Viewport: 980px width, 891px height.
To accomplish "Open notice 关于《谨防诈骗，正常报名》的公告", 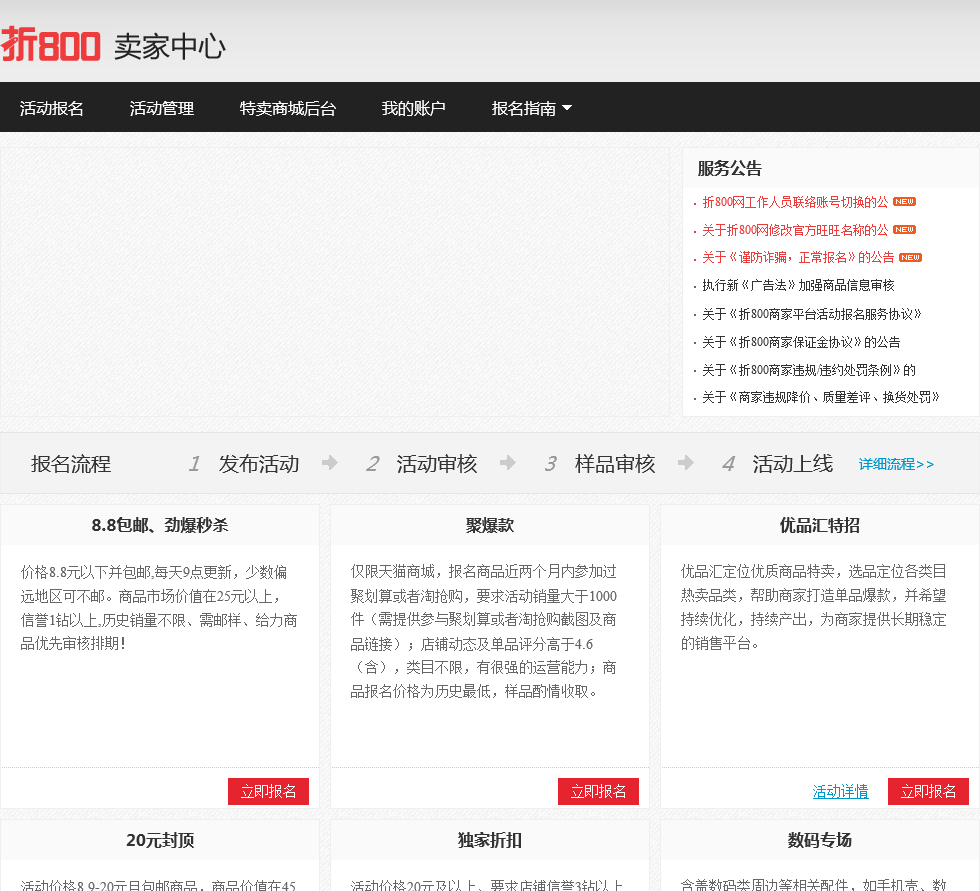I will (798, 257).
